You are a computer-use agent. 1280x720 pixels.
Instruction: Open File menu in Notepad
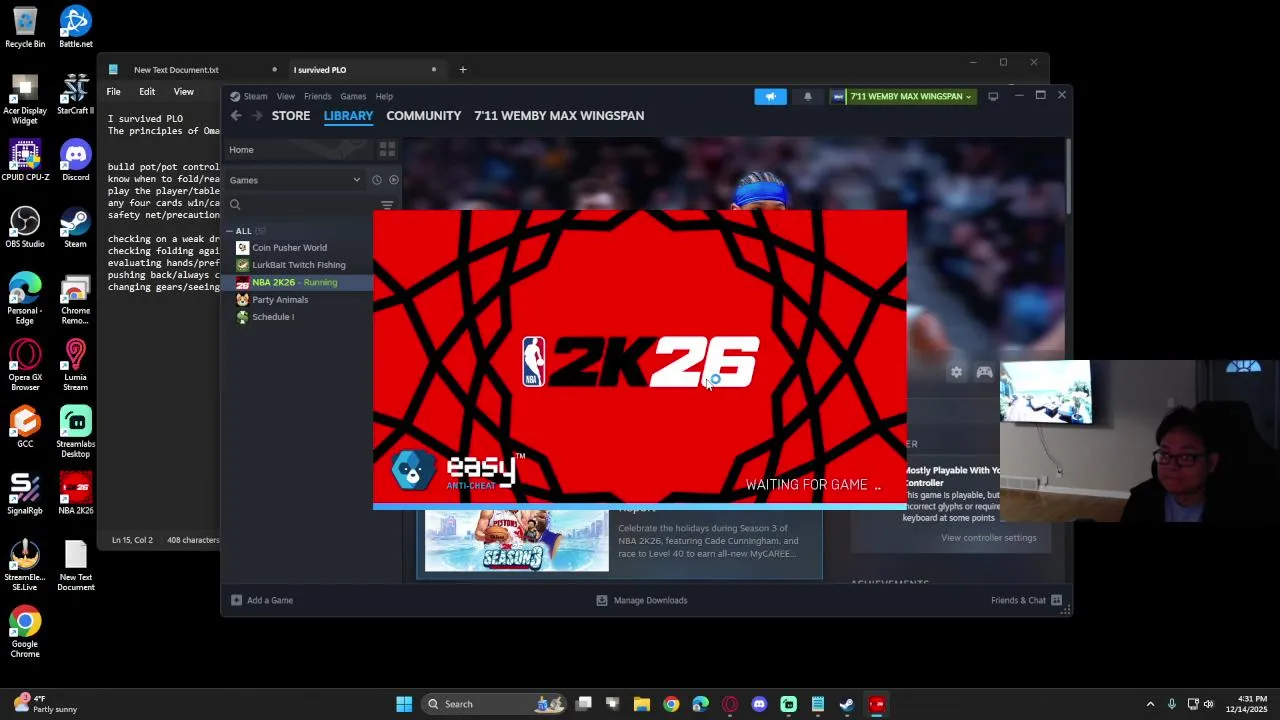tap(114, 92)
